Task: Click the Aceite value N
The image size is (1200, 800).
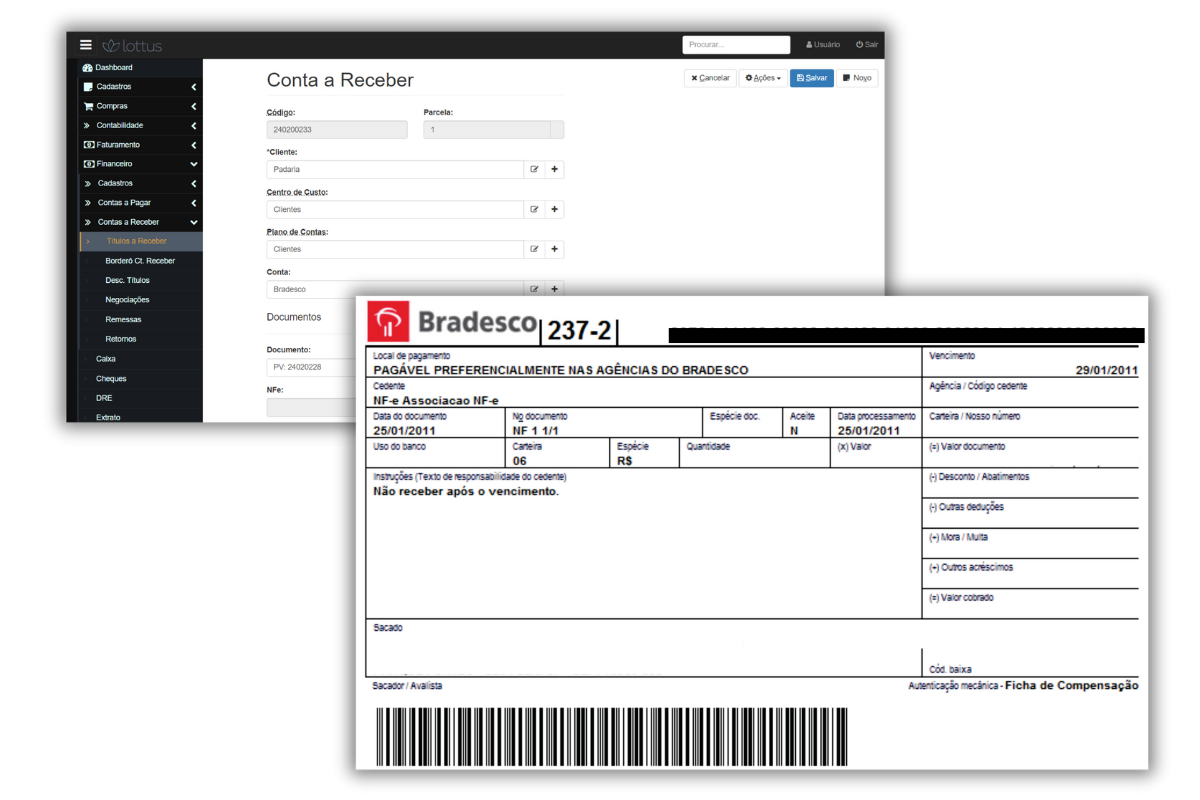Action: click(794, 431)
